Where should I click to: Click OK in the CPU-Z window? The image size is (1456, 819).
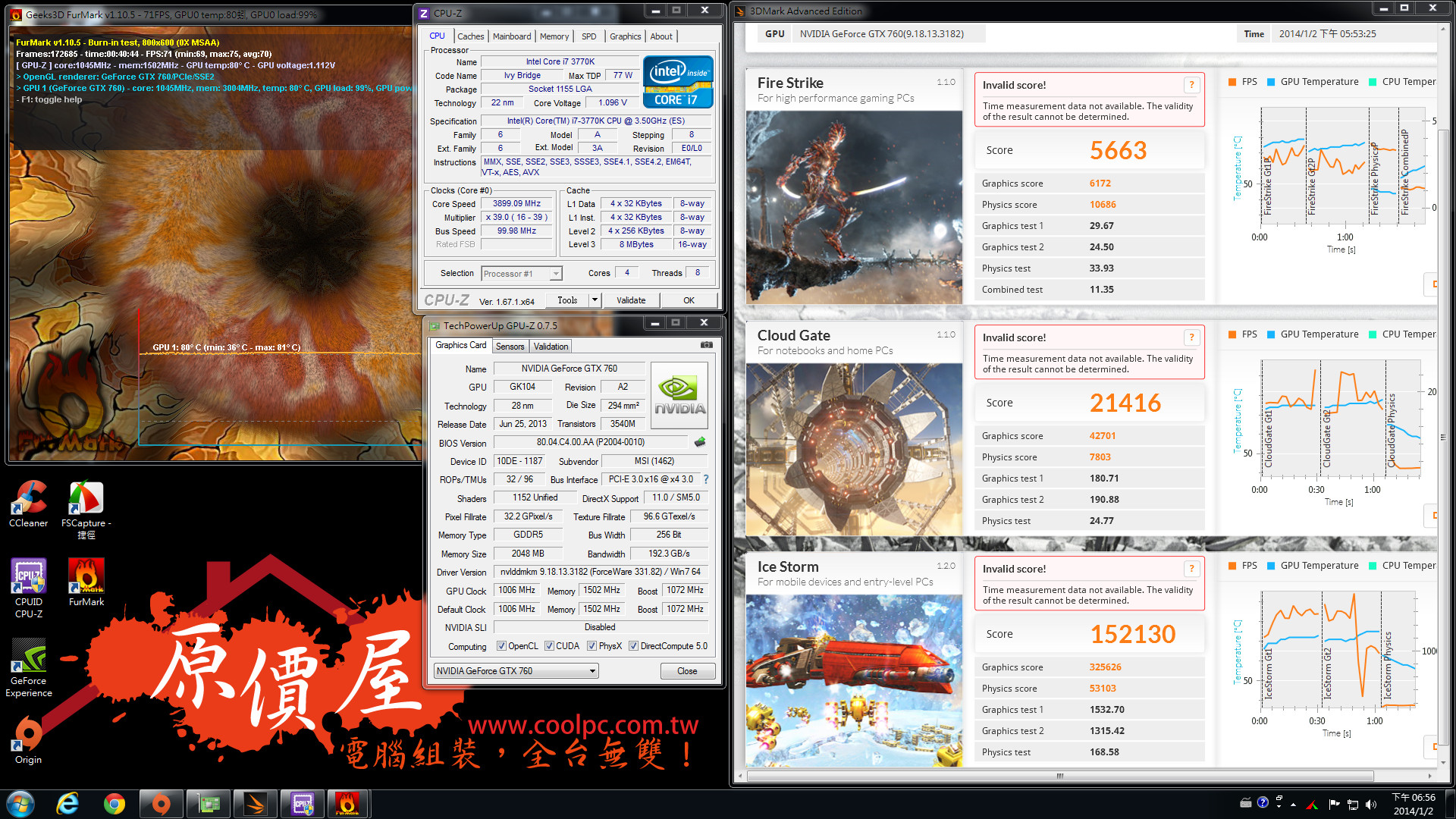pos(689,300)
